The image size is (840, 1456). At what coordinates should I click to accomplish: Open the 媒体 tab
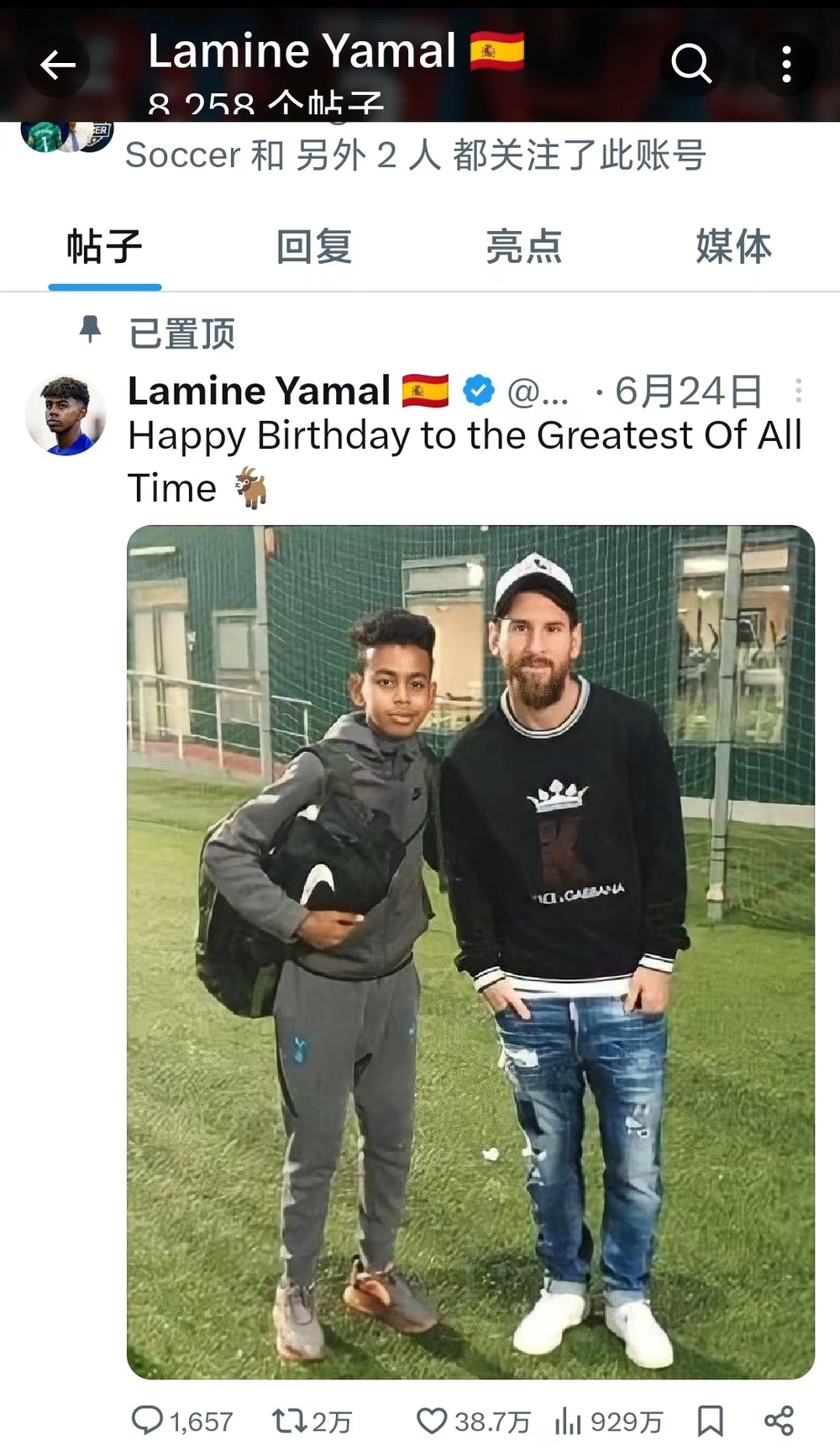[x=734, y=247]
